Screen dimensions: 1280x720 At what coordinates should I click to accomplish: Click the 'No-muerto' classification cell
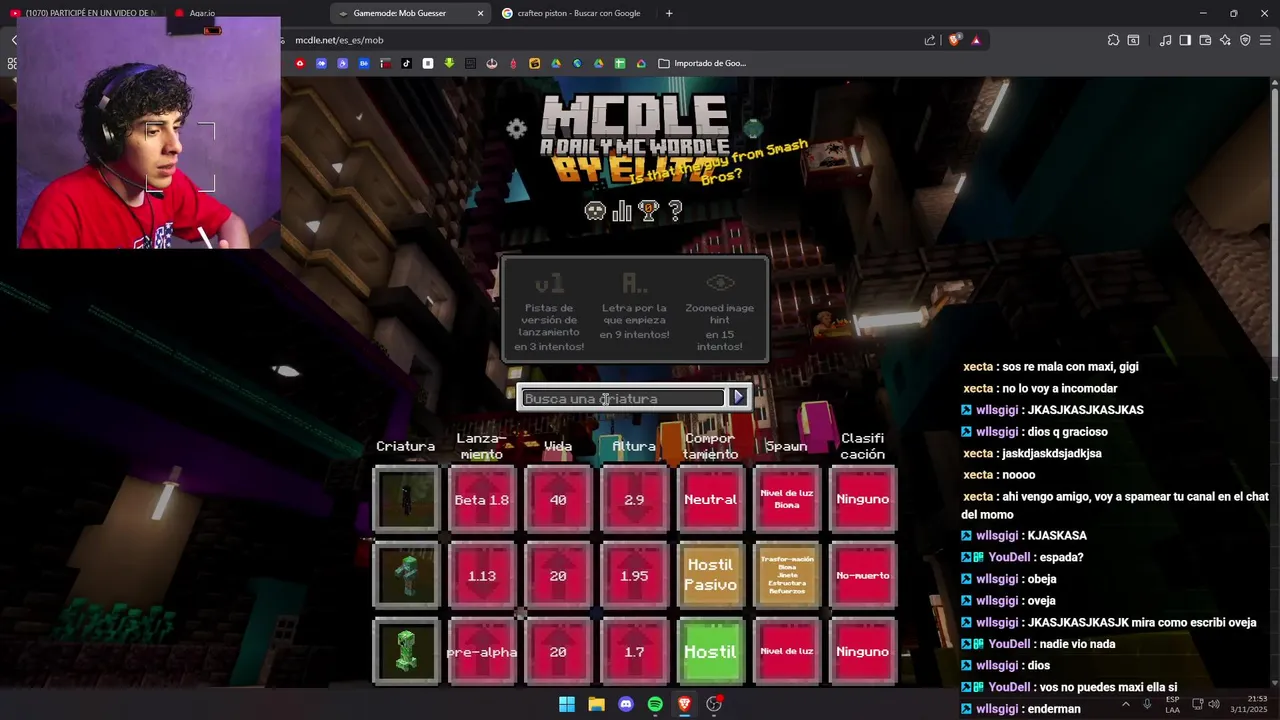click(862, 575)
